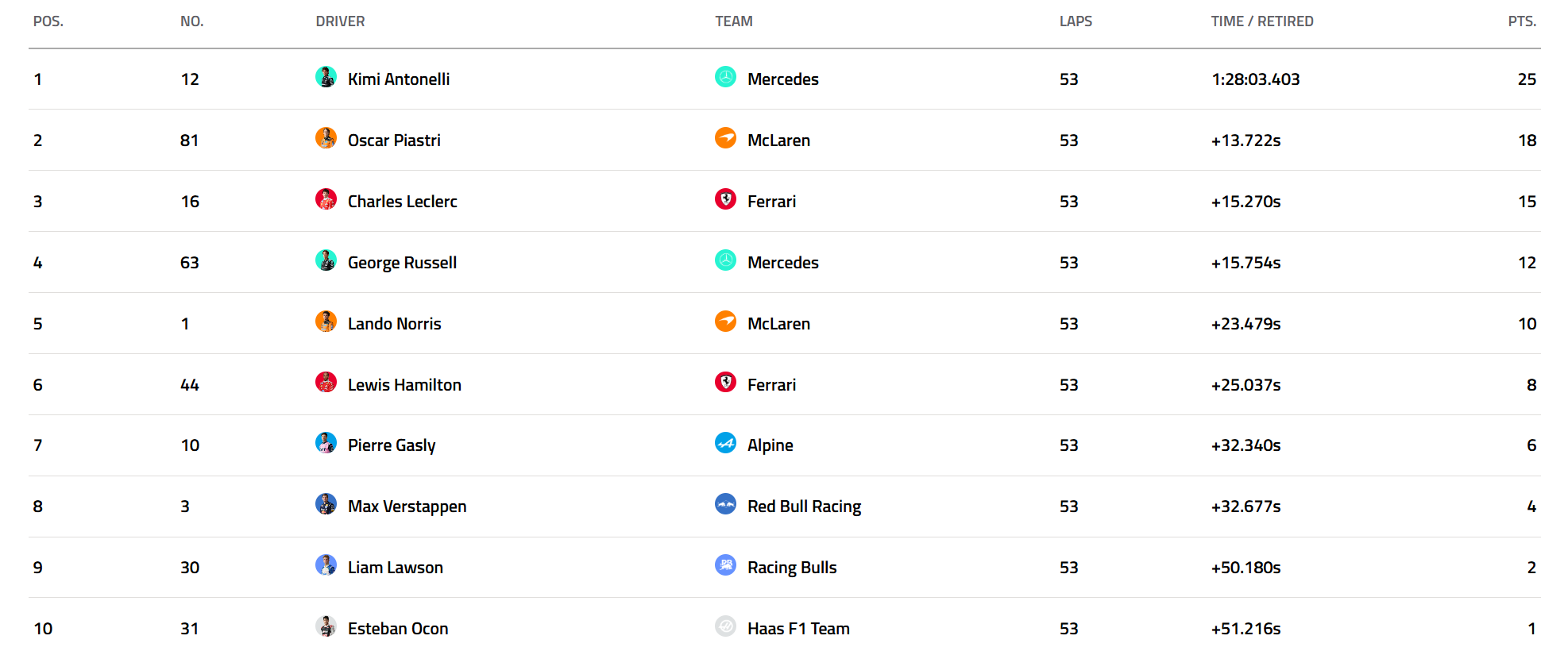Click Lando Norris's driver avatar
This screenshot has width=1568, height=651.
(x=326, y=322)
